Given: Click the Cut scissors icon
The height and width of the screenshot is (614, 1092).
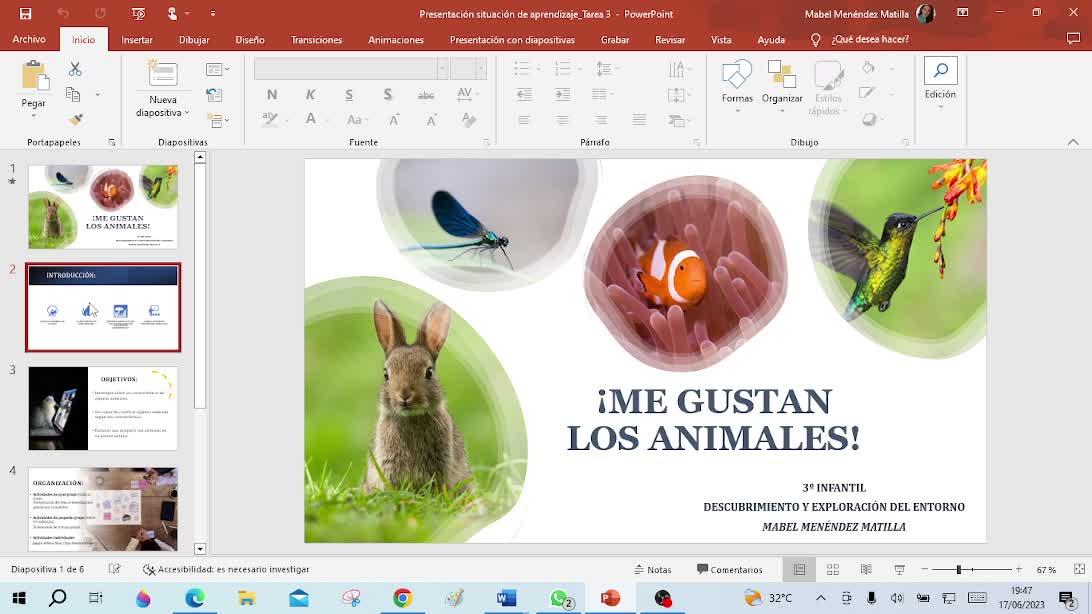Looking at the screenshot, I should (74, 70).
